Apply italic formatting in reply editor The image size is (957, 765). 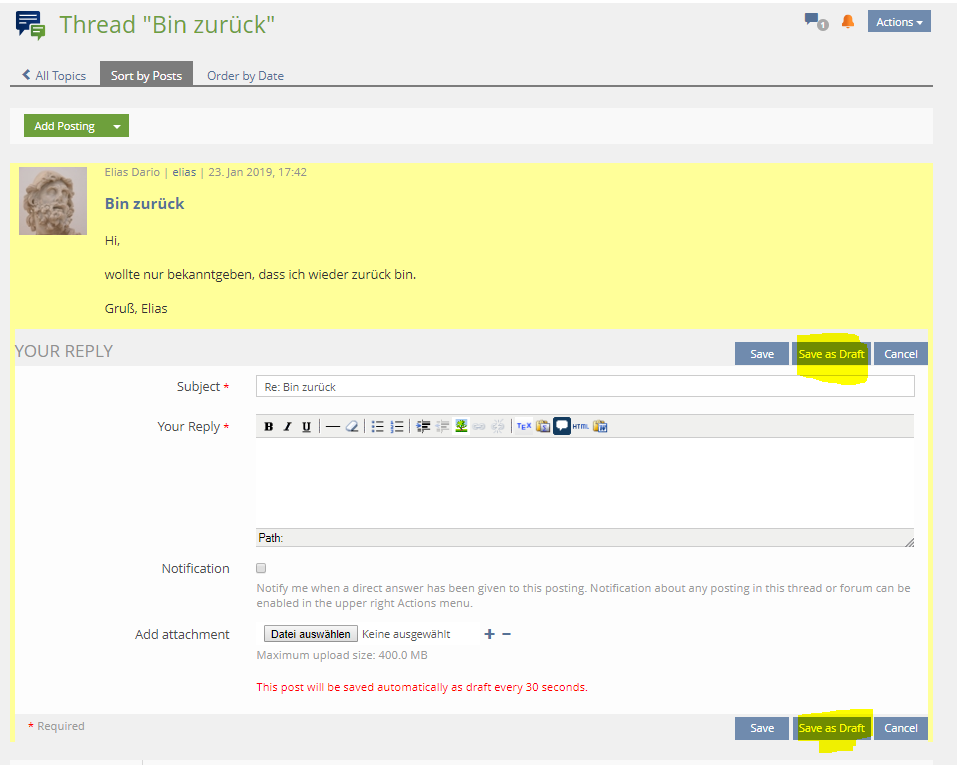(287, 426)
